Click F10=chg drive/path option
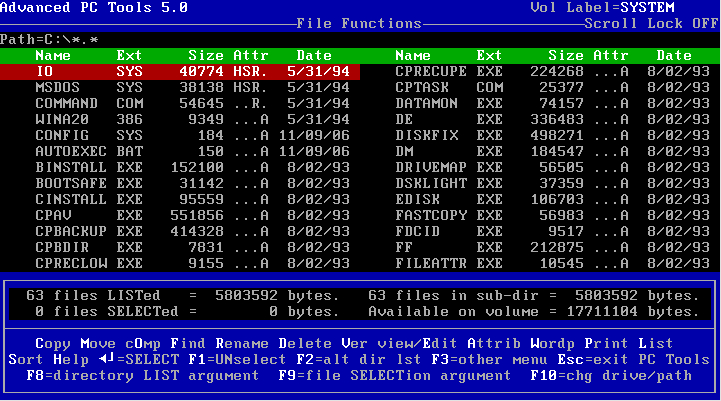Viewport: 721px width, 401px height. (611, 375)
